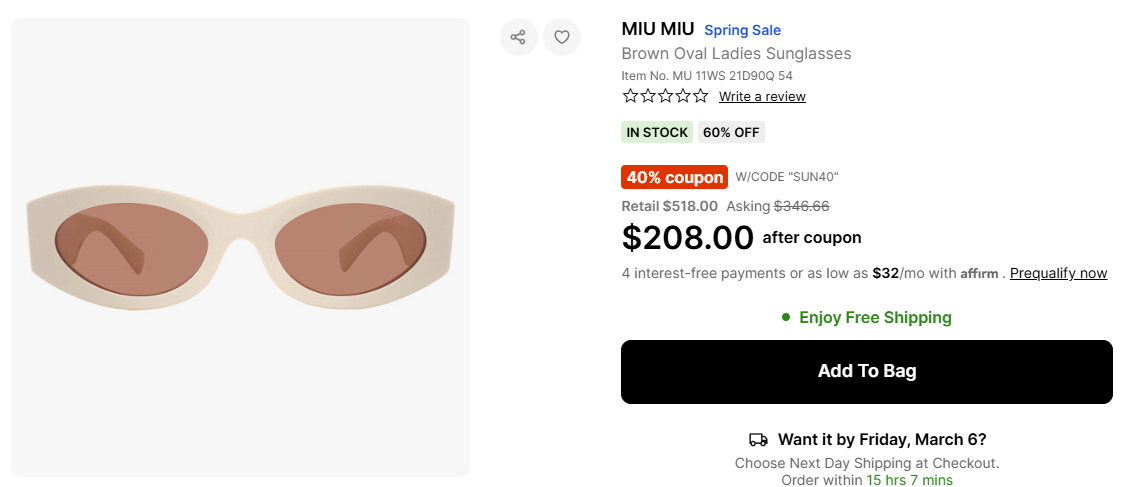
Task: Open the Spring Sale link
Action: click(742, 30)
